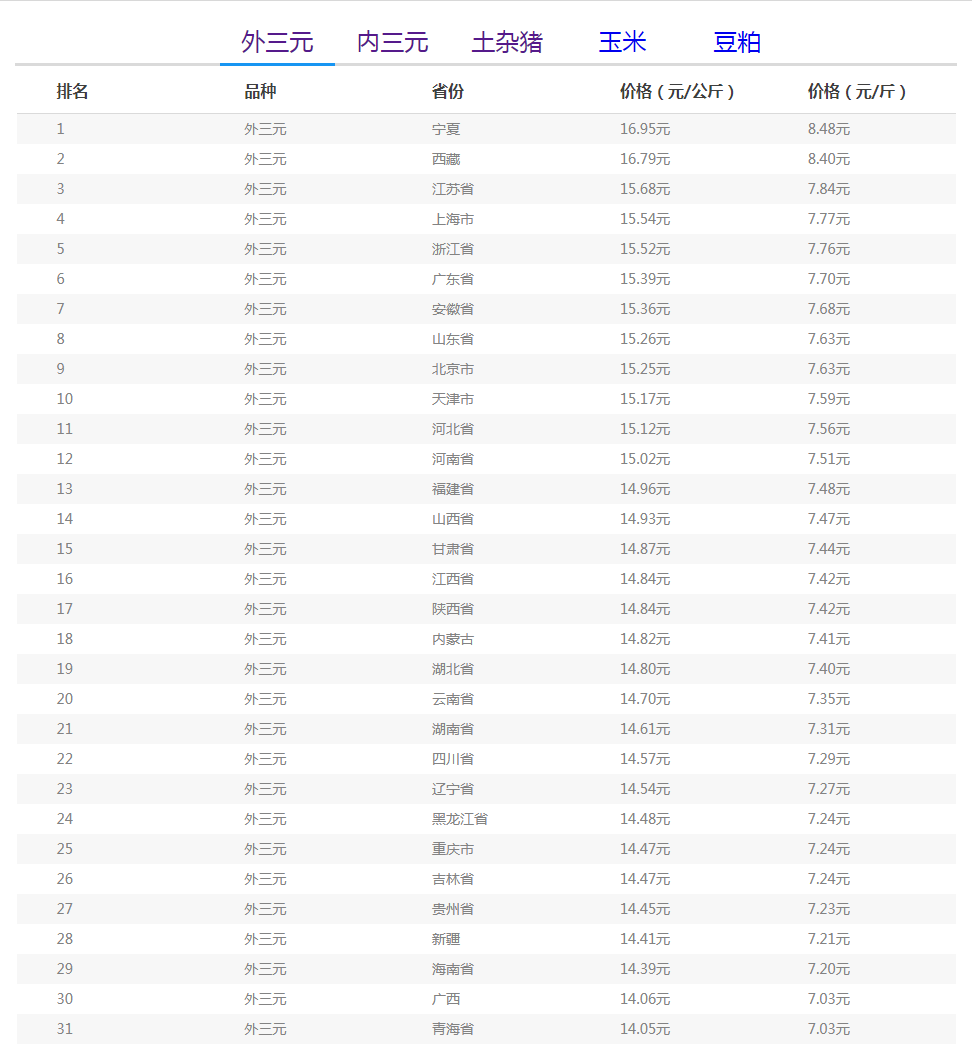Viewport: 972px width, 1055px height.
Task: Click the 品种 column header
Action: [x=260, y=92]
